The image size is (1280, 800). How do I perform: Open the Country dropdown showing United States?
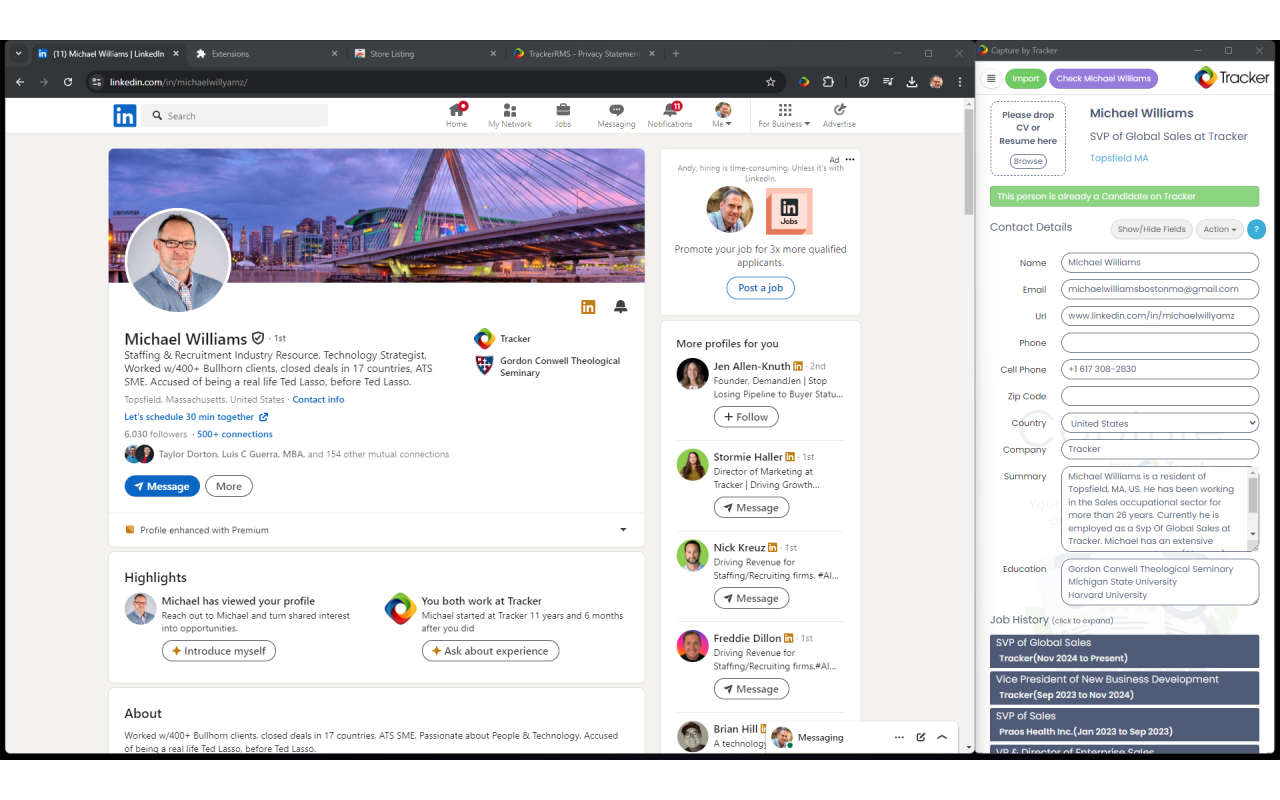tap(1160, 423)
